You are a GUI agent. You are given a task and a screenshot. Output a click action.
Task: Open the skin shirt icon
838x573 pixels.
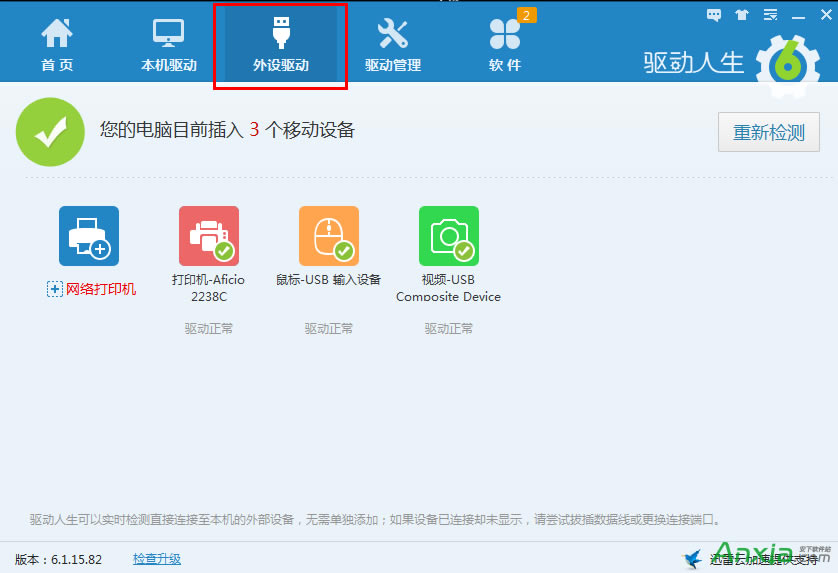[742, 14]
